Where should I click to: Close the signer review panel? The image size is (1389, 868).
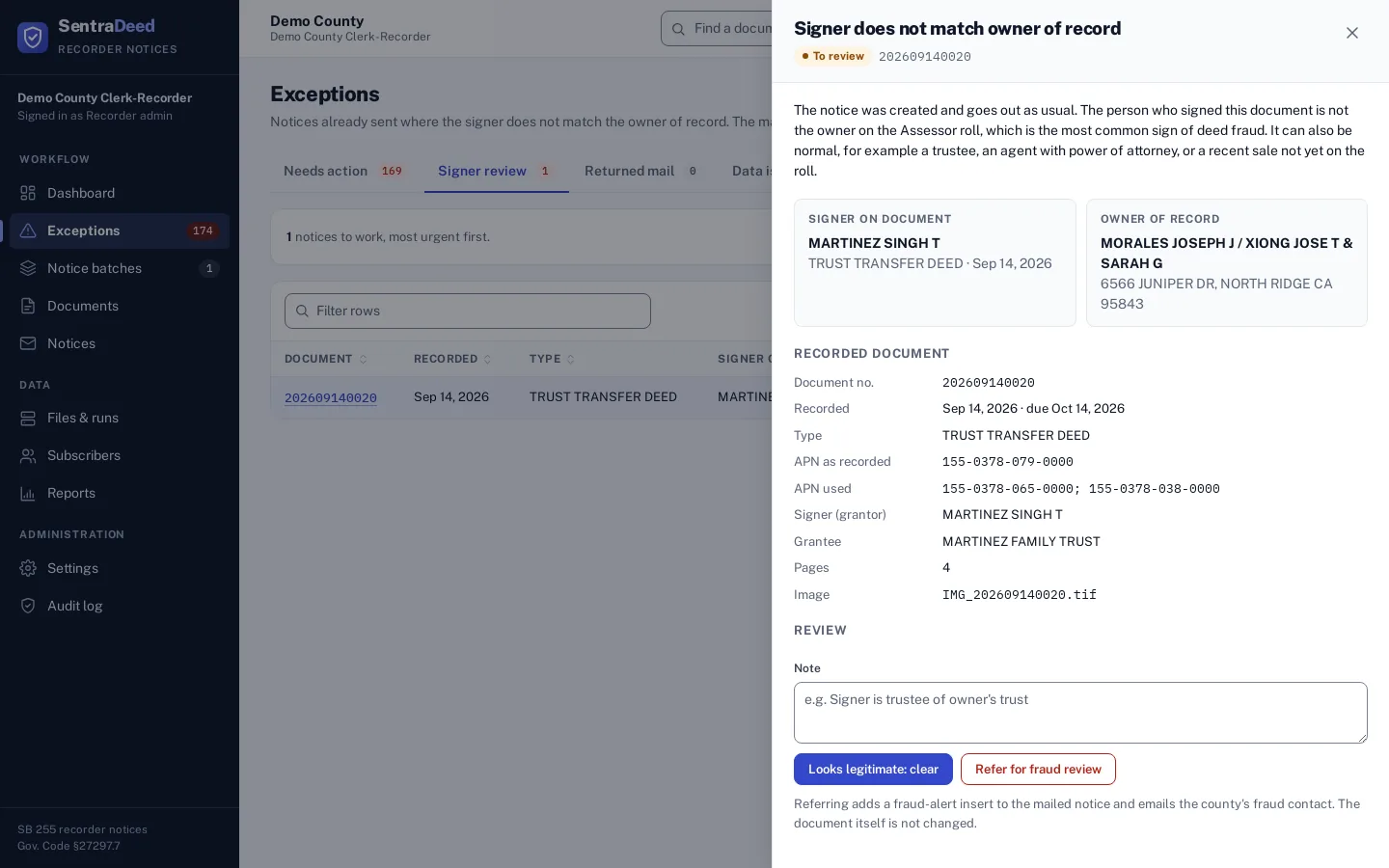1352,33
